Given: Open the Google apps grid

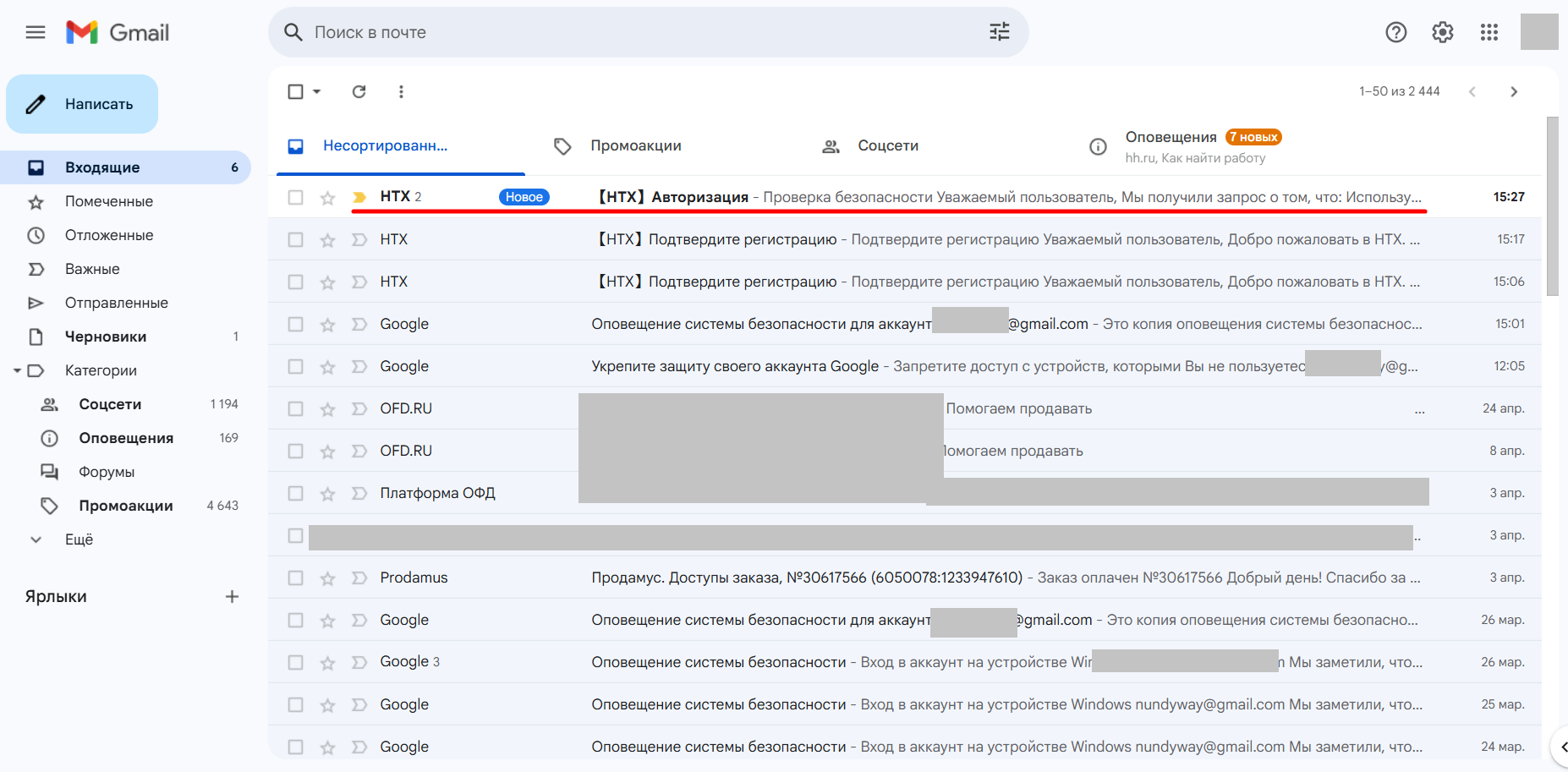Looking at the screenshot, I should click(x=1489, y=32).
